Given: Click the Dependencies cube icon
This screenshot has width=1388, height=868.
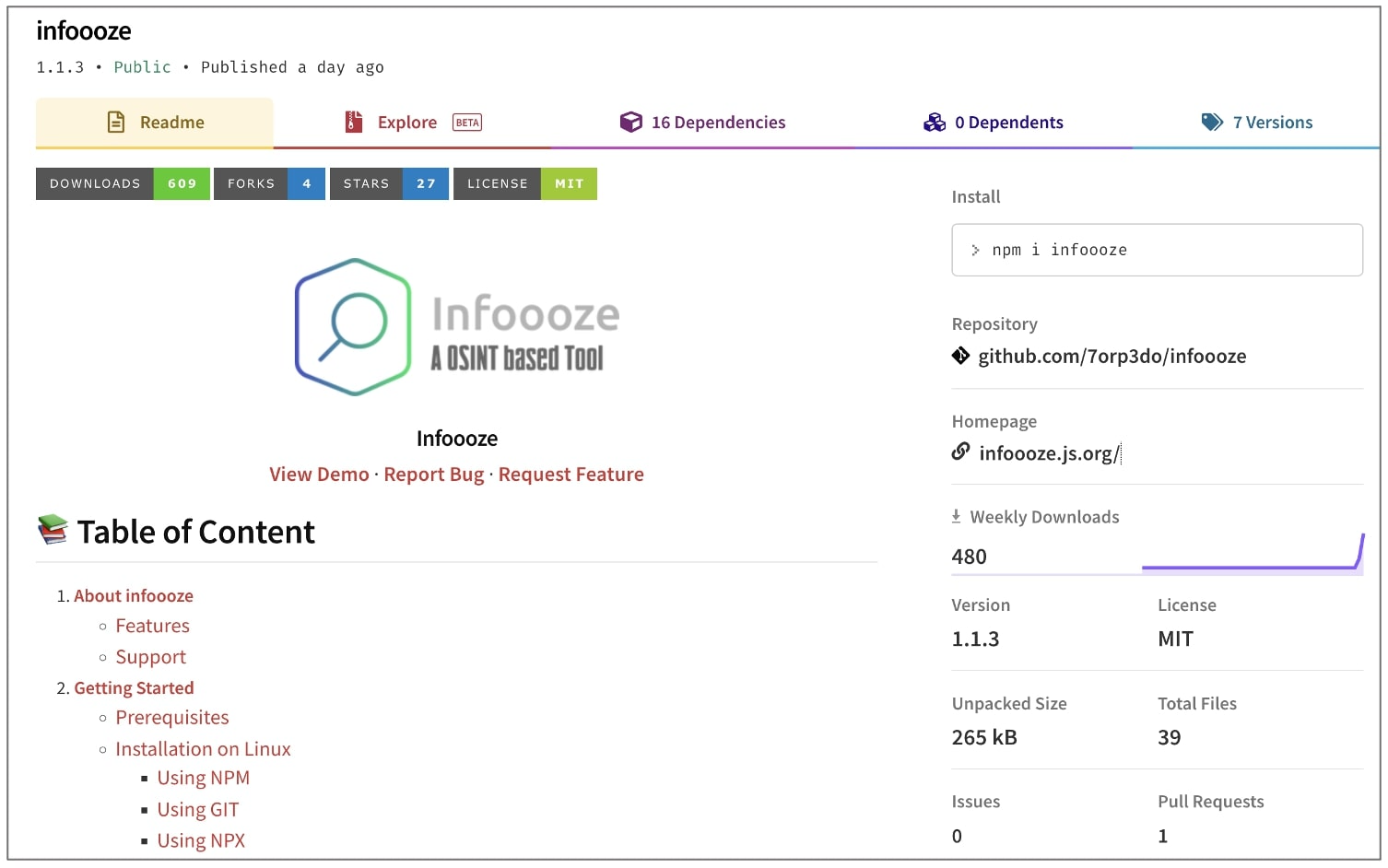Looking at the screenshot, I should click(630, 123).
